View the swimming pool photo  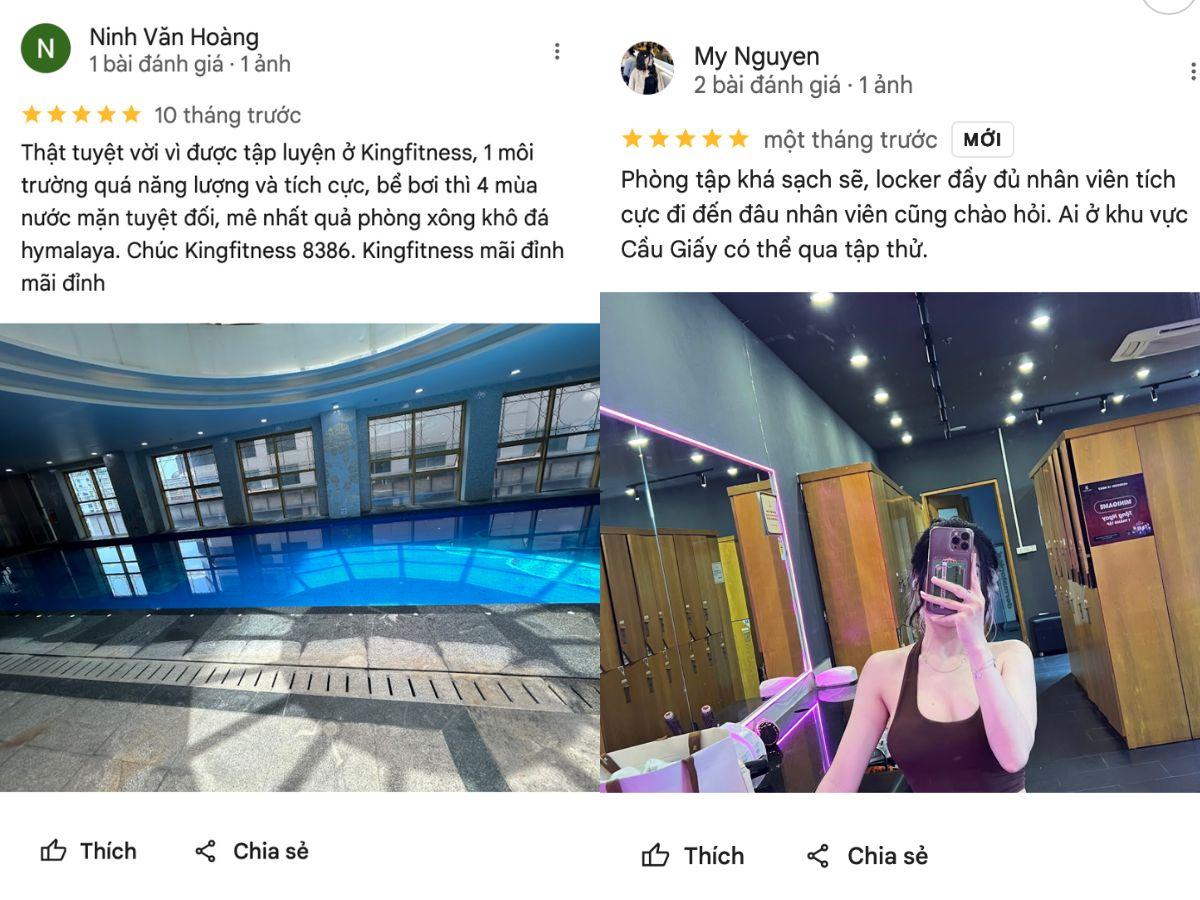coord(300,557)
